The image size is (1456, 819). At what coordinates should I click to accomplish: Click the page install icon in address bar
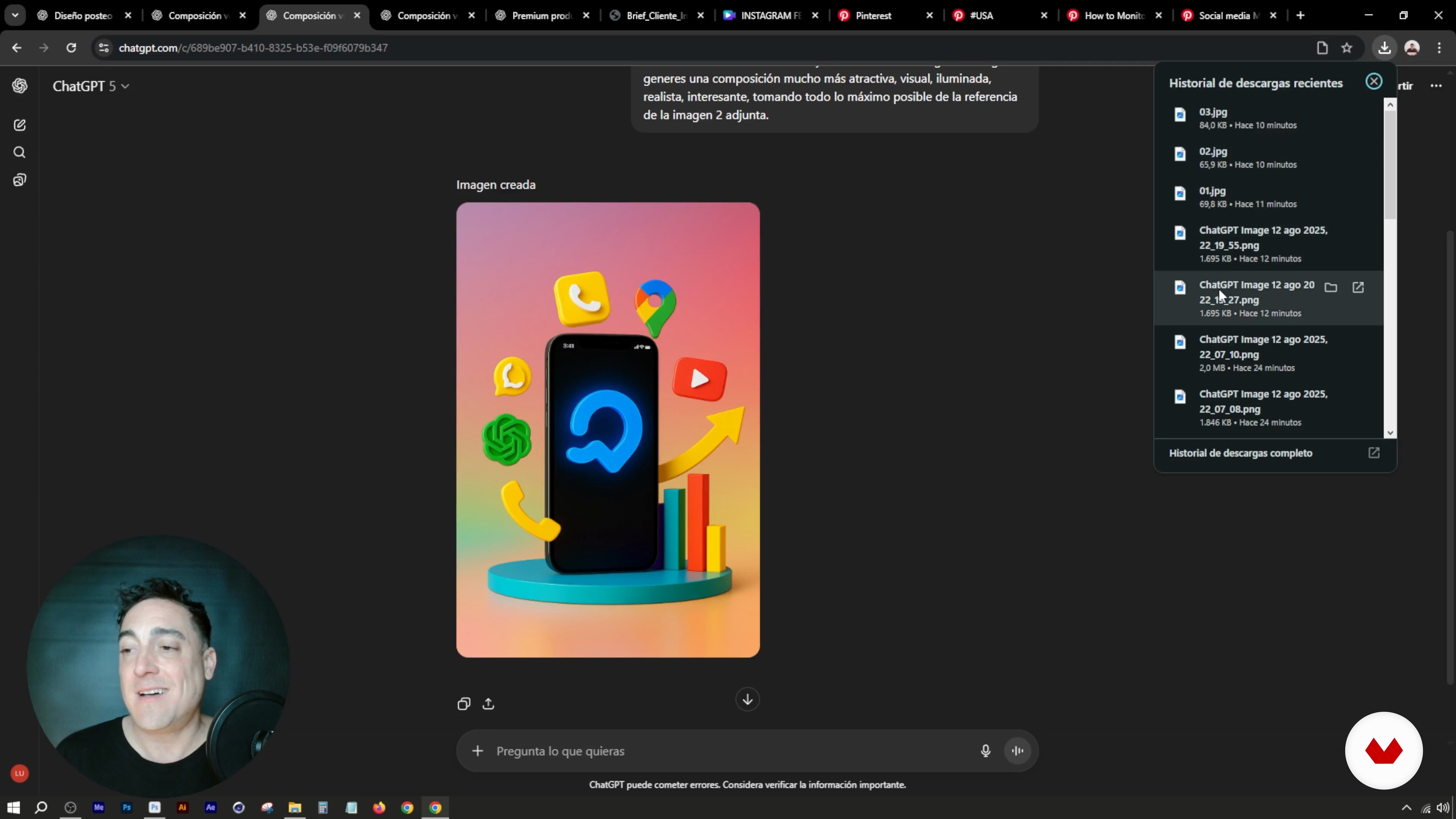(x=1322, y=48)
